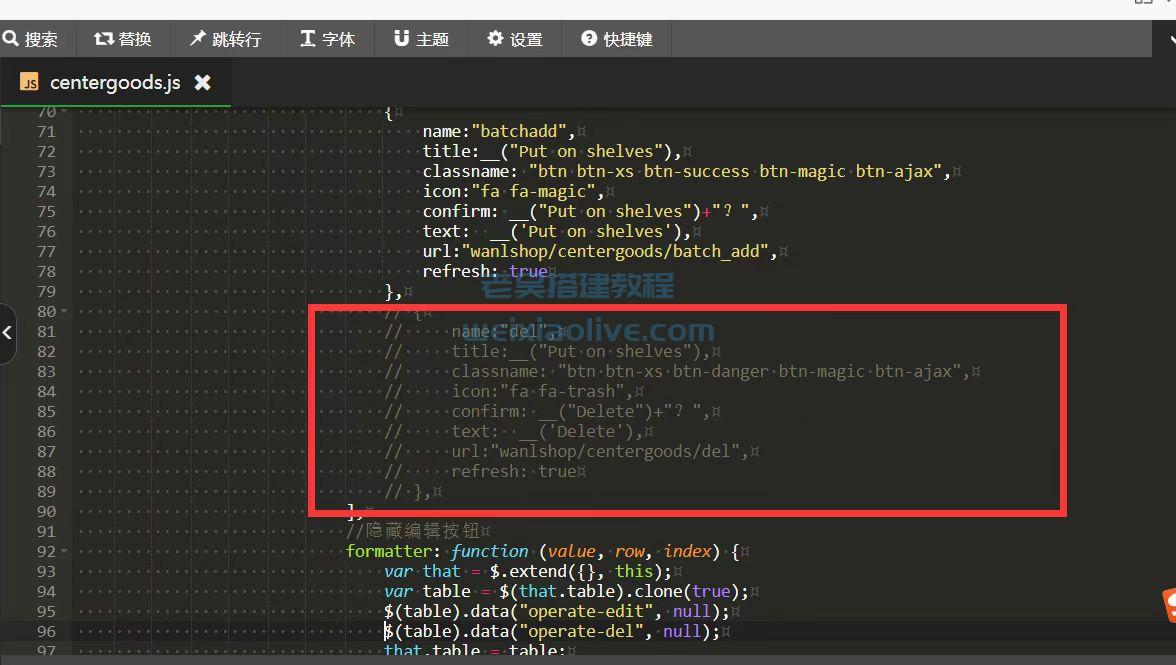Image resolution: width=1176 pixels, height=665 pixels.
Task: Click the JS file icon on the tab
Action: coord(29,82)
